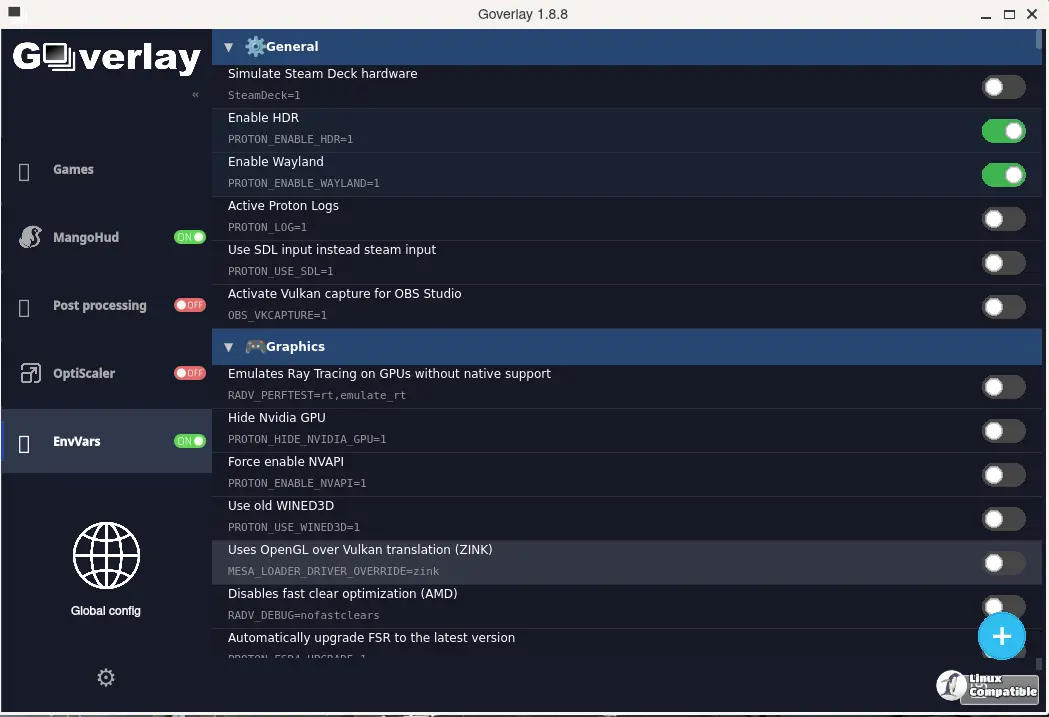Screen dimensions: 1049x717
Task: Click the vertical scrollbar thumb
Action: click(x=1038, y=39)
